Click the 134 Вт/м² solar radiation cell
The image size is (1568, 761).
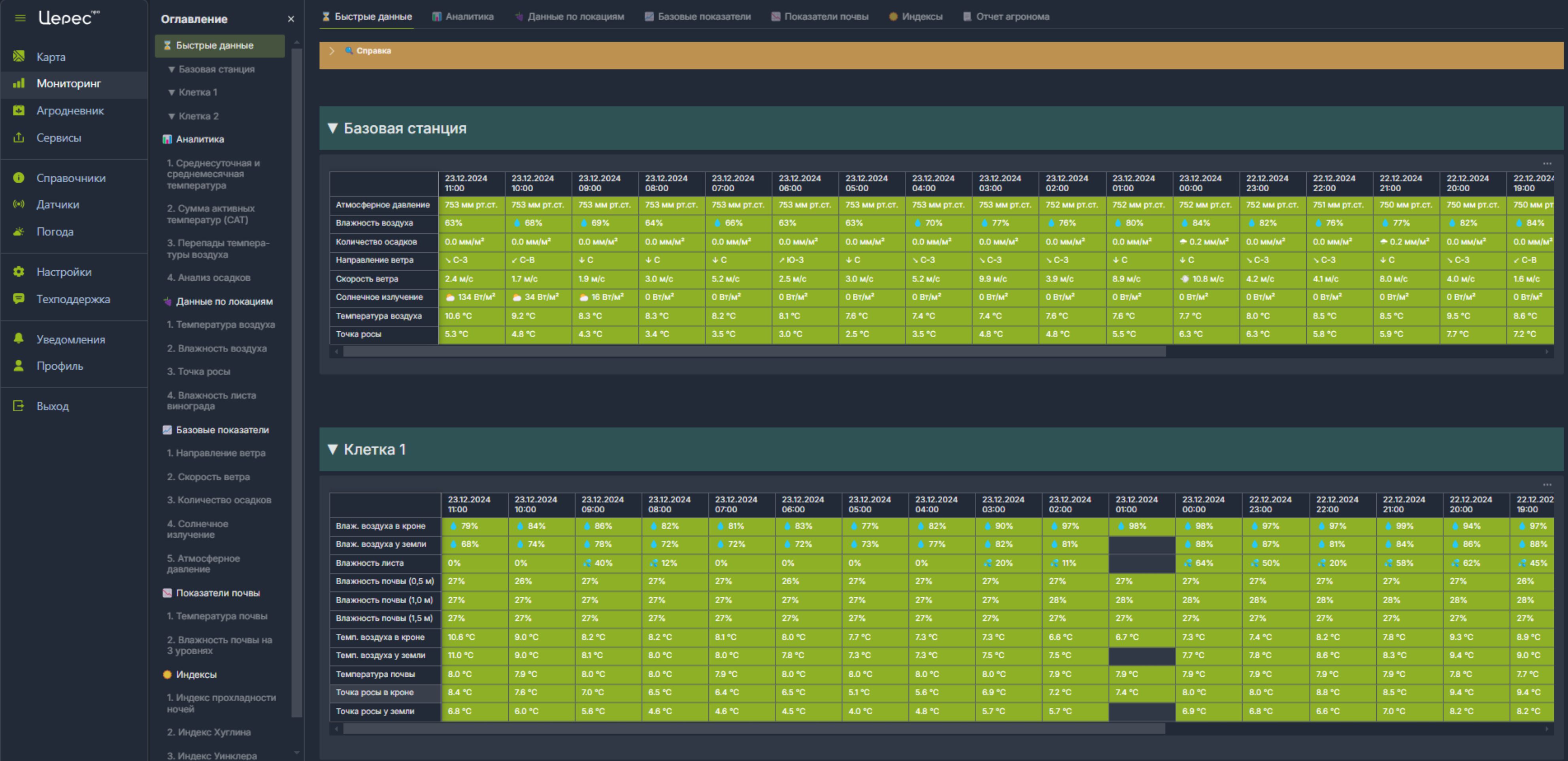coord(471,297)
